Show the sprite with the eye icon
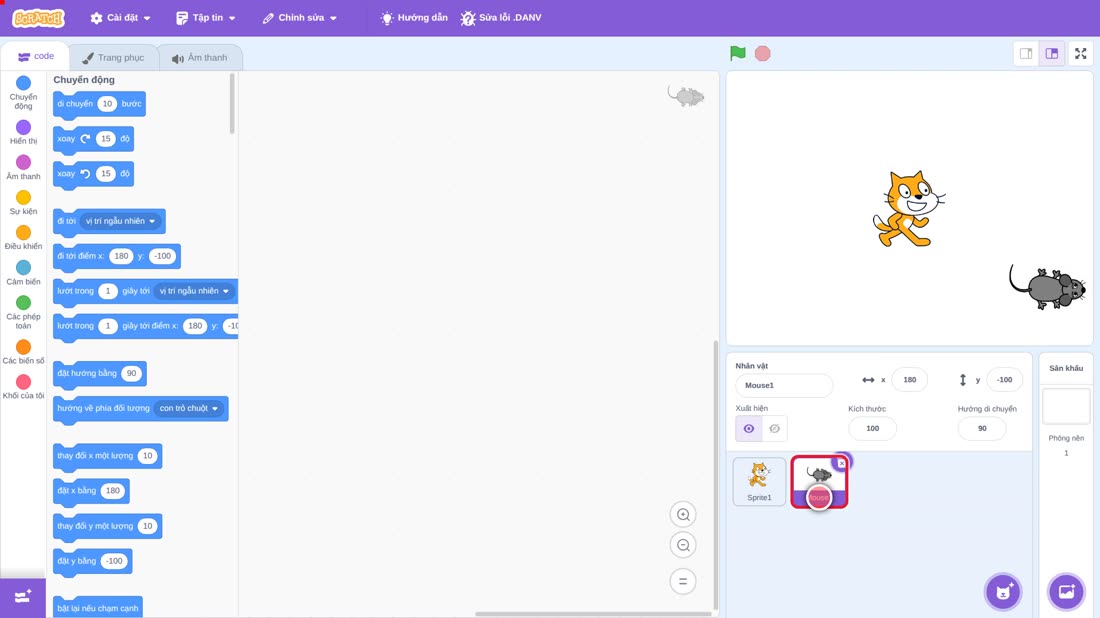 tap(749, 429)
